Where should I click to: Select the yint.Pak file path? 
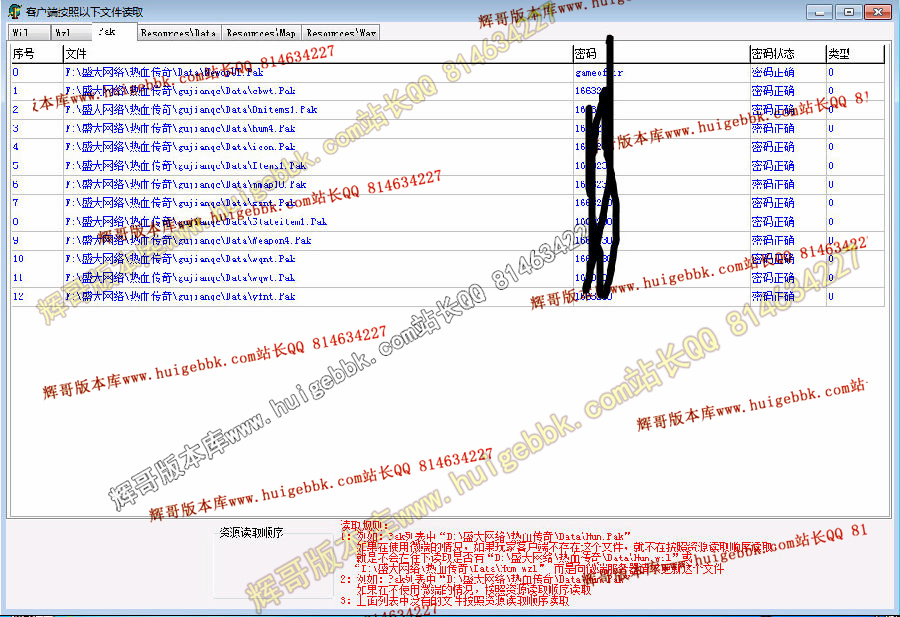180,296
